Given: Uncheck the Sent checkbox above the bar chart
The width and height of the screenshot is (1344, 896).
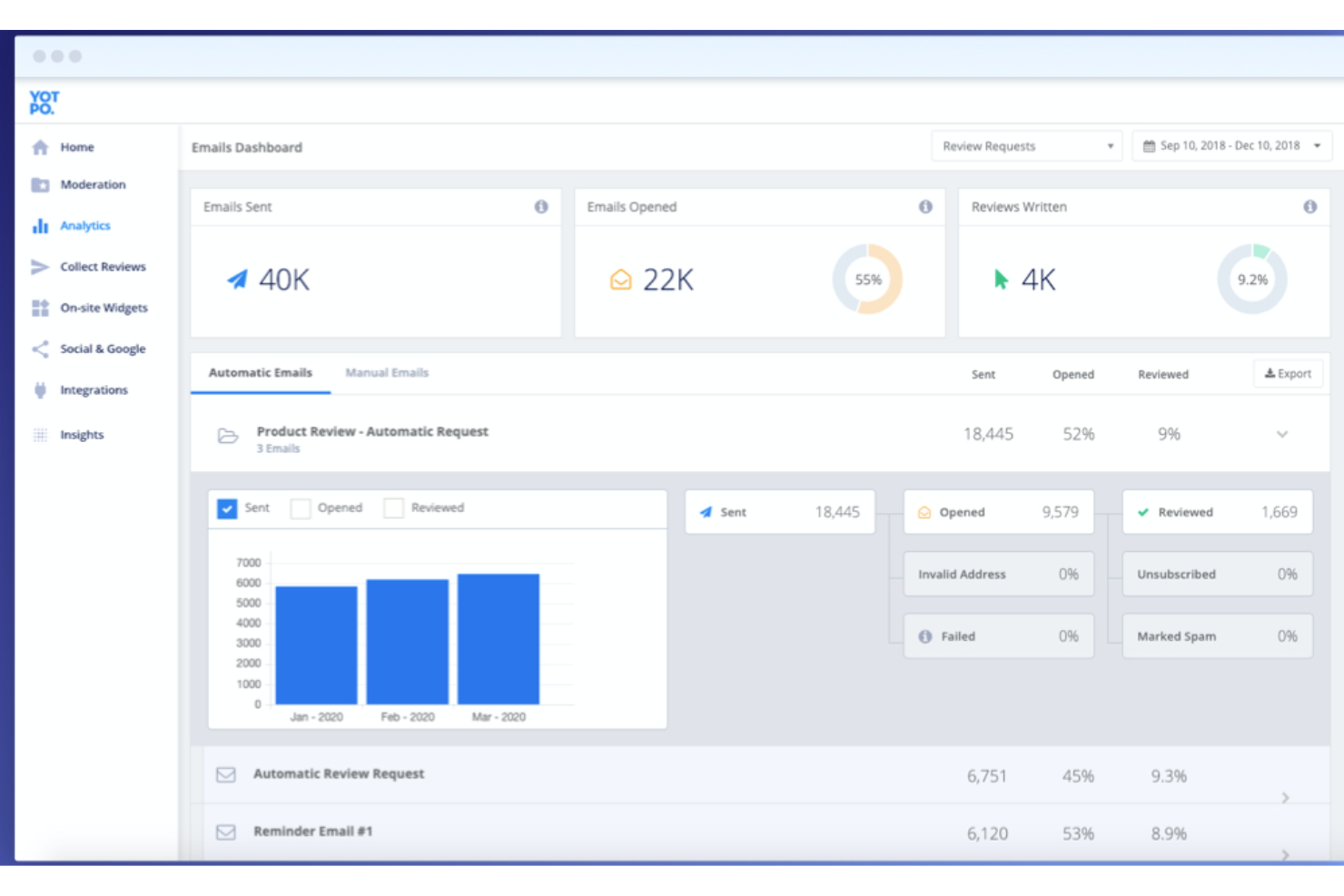Looking at the screenshot, I should tap(226, 508).
